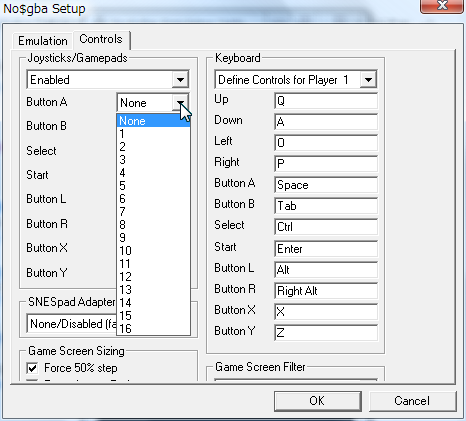
Task: Click the keyboard Up key field
Action: coord(326,101)
